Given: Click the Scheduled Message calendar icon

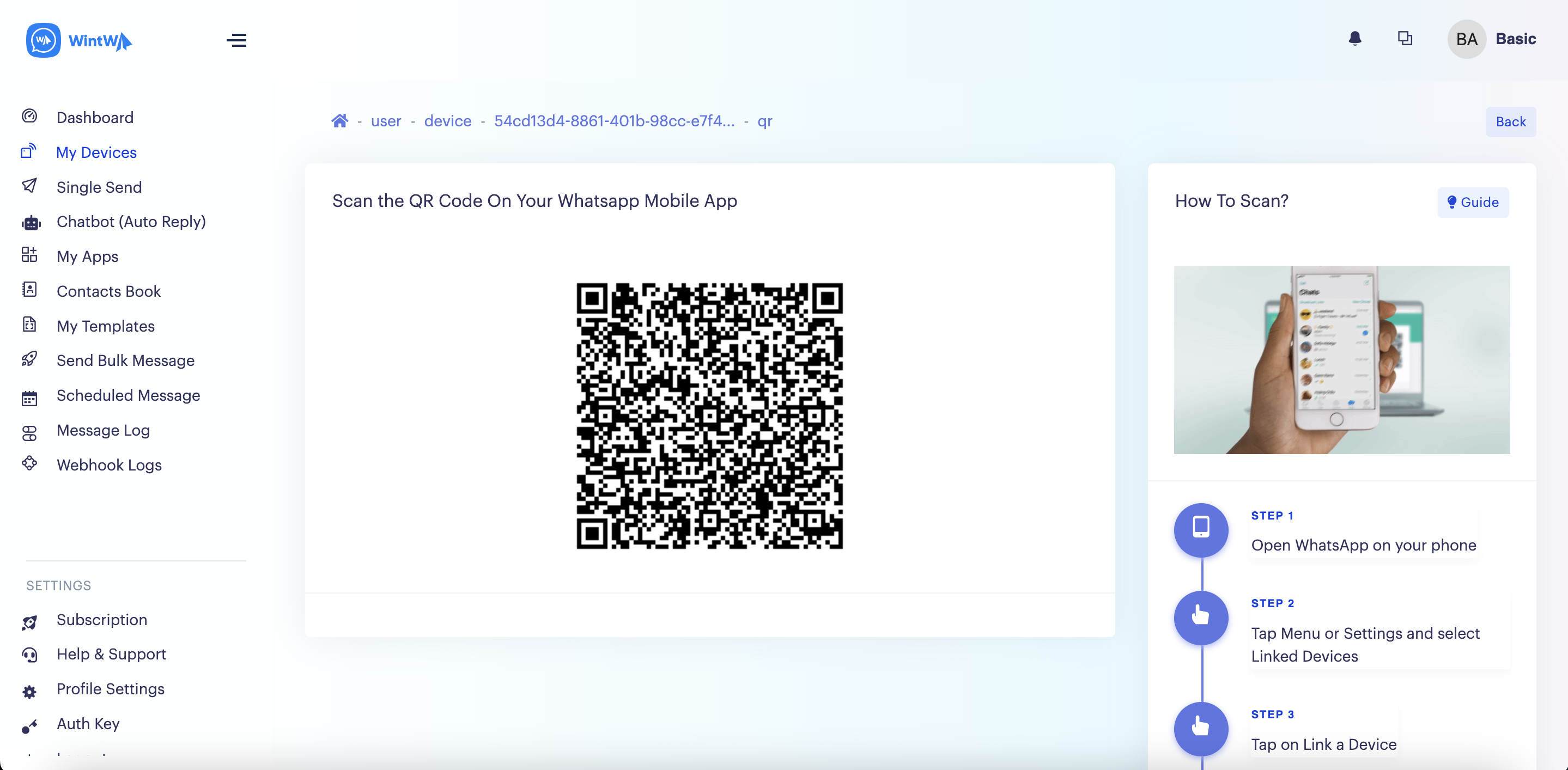Looking at the screenshot, I should click(29, 399).
